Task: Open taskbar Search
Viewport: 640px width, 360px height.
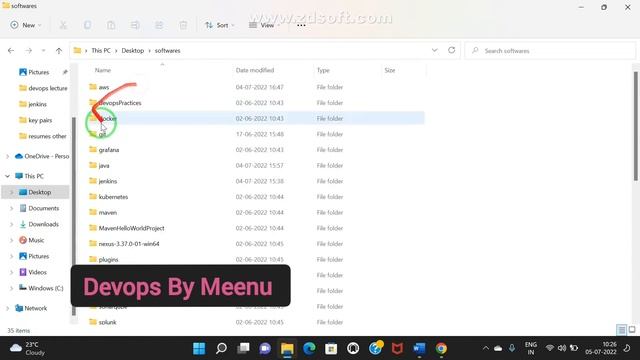Action: pyautogui.click(x=221, y=348)
